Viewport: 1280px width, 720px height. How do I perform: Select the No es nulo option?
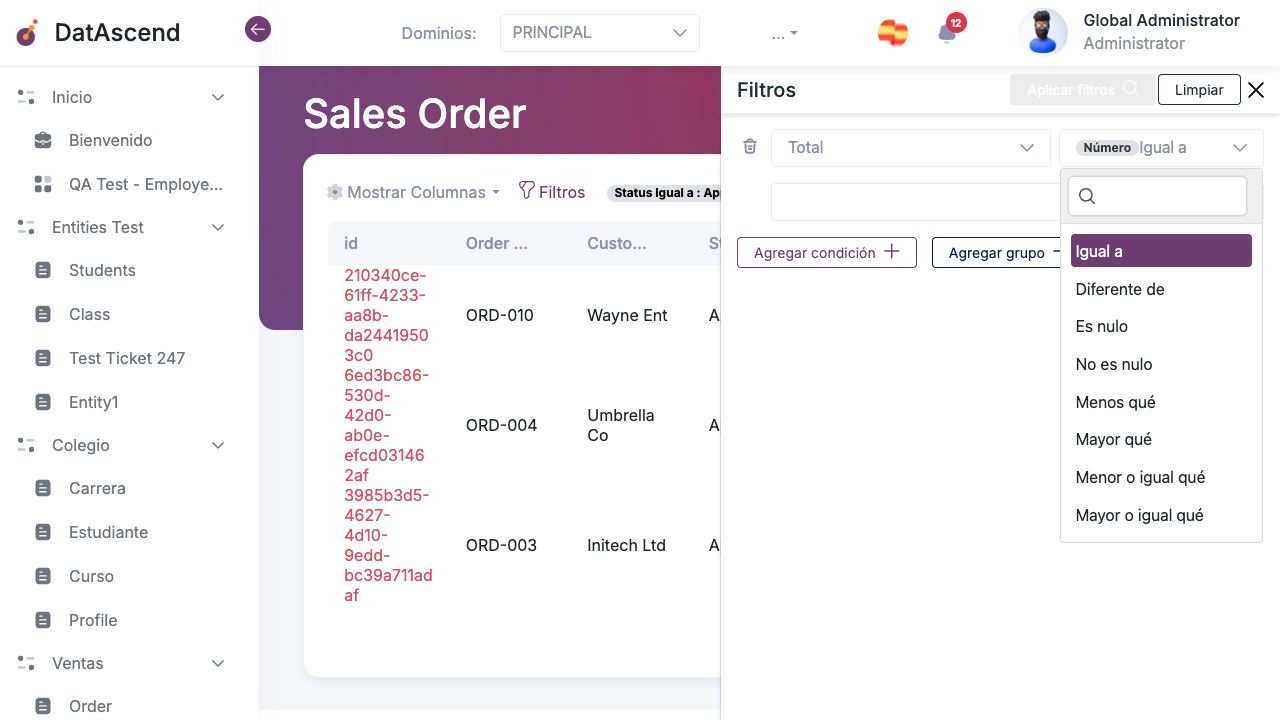pos(1161,364)
